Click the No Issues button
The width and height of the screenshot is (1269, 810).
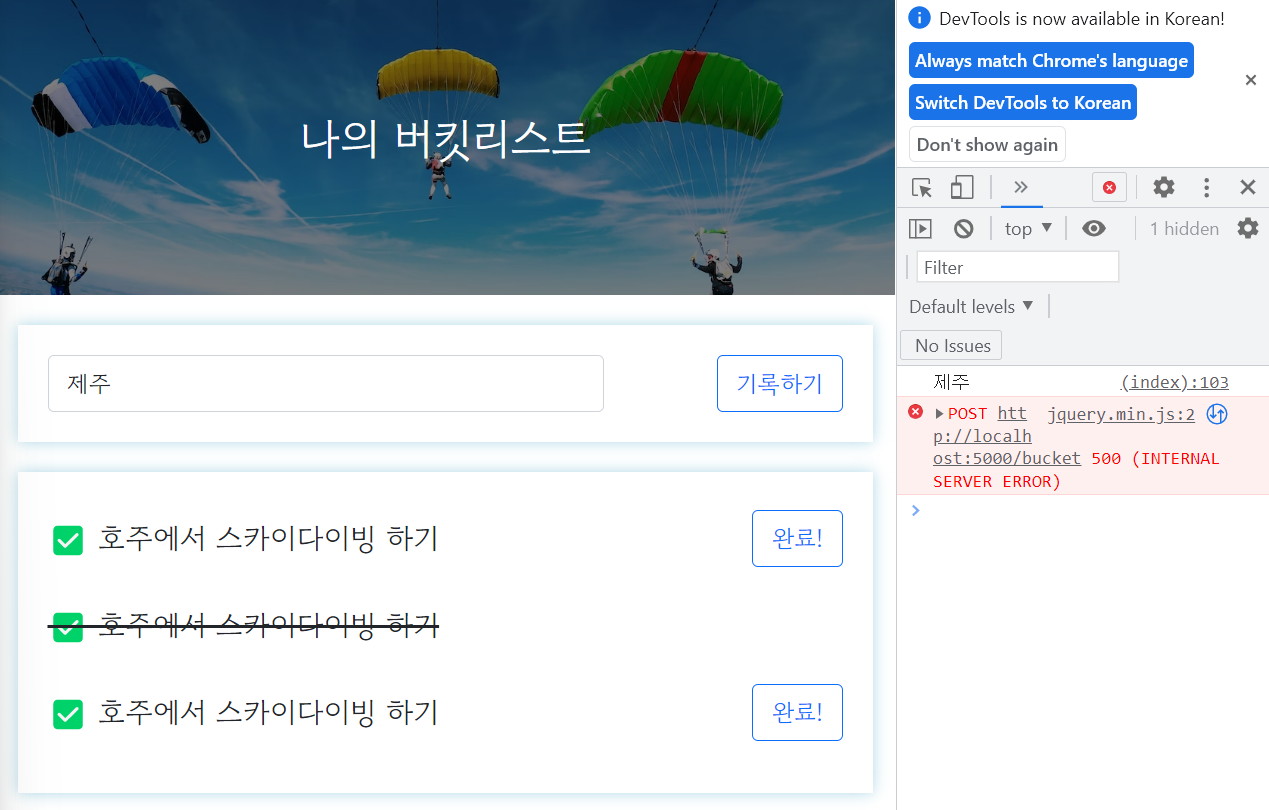click(951, 345)
